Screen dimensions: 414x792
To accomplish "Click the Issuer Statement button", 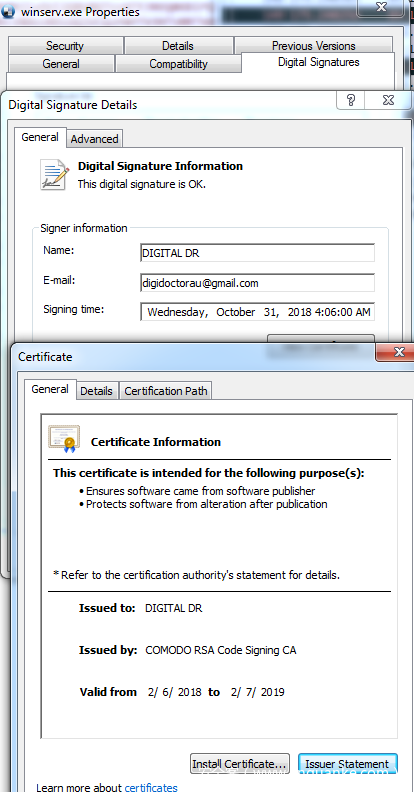I will tap(347, 764).
